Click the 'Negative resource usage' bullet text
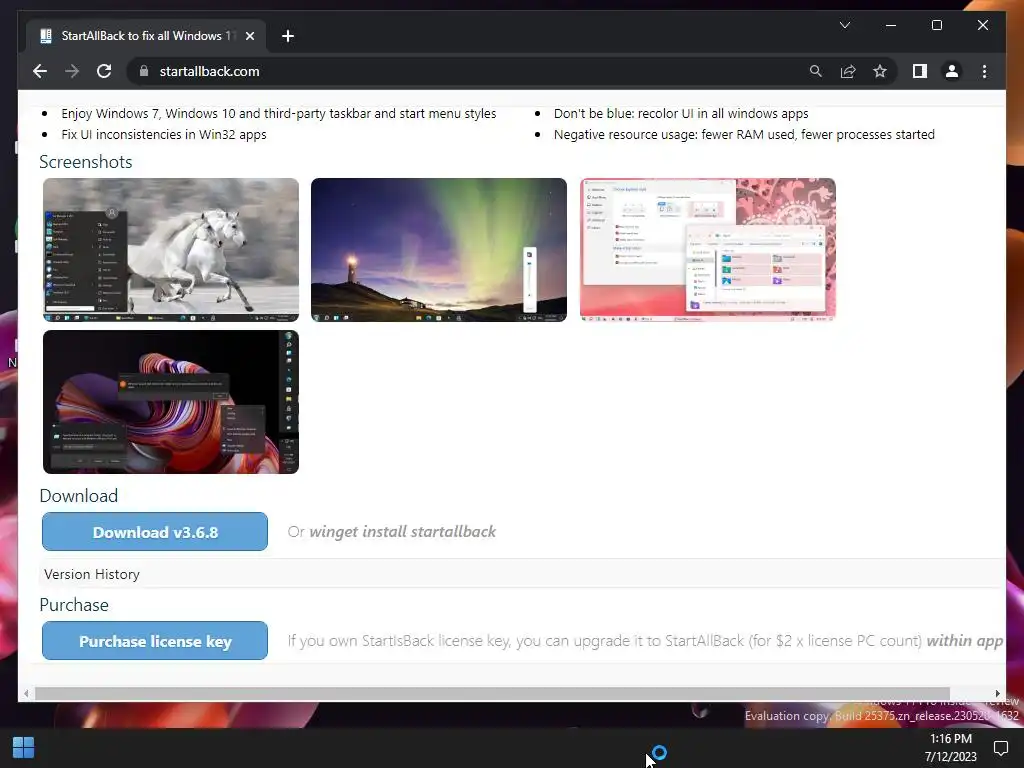The height and width of the screenshot is (768, 1024). [x=744, y=135]
